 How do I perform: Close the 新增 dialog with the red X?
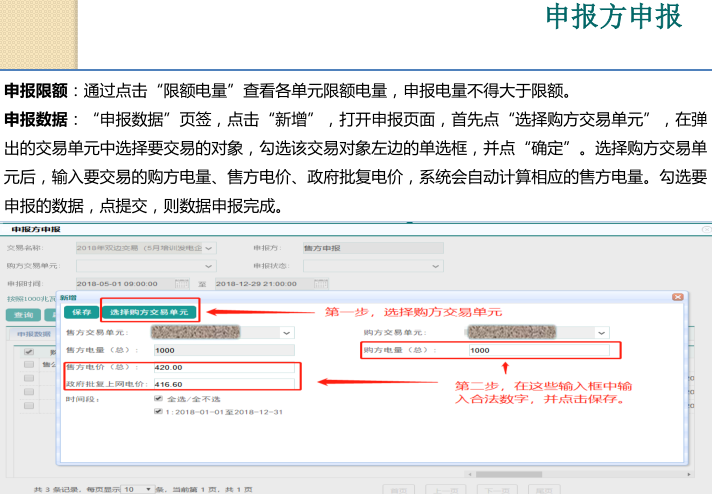coord(679,297)
